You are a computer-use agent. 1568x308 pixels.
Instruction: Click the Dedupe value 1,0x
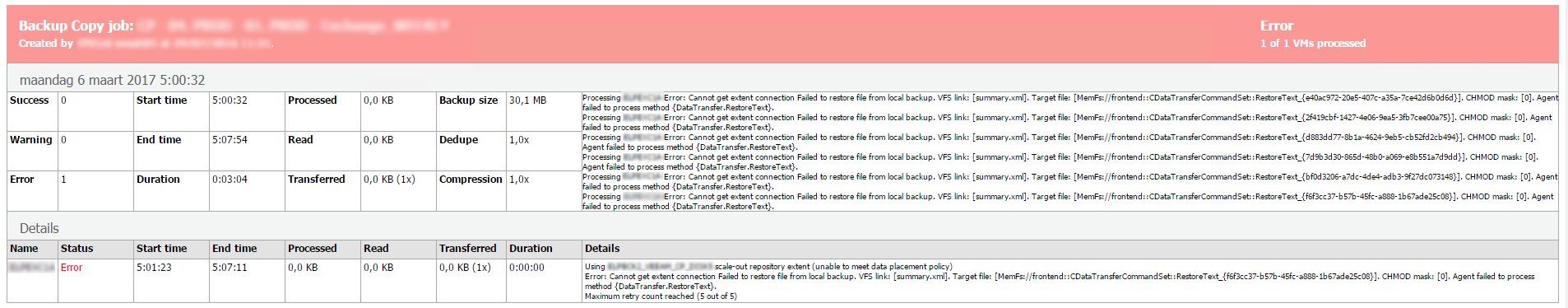click(519, 140)
